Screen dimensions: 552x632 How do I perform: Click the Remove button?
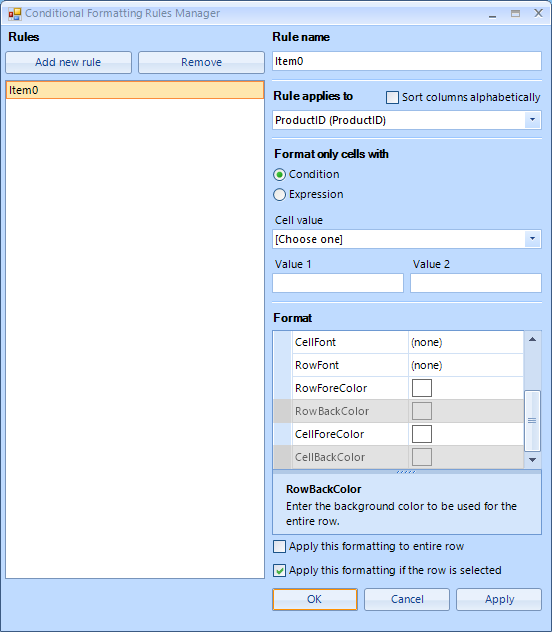click(201, 62)
